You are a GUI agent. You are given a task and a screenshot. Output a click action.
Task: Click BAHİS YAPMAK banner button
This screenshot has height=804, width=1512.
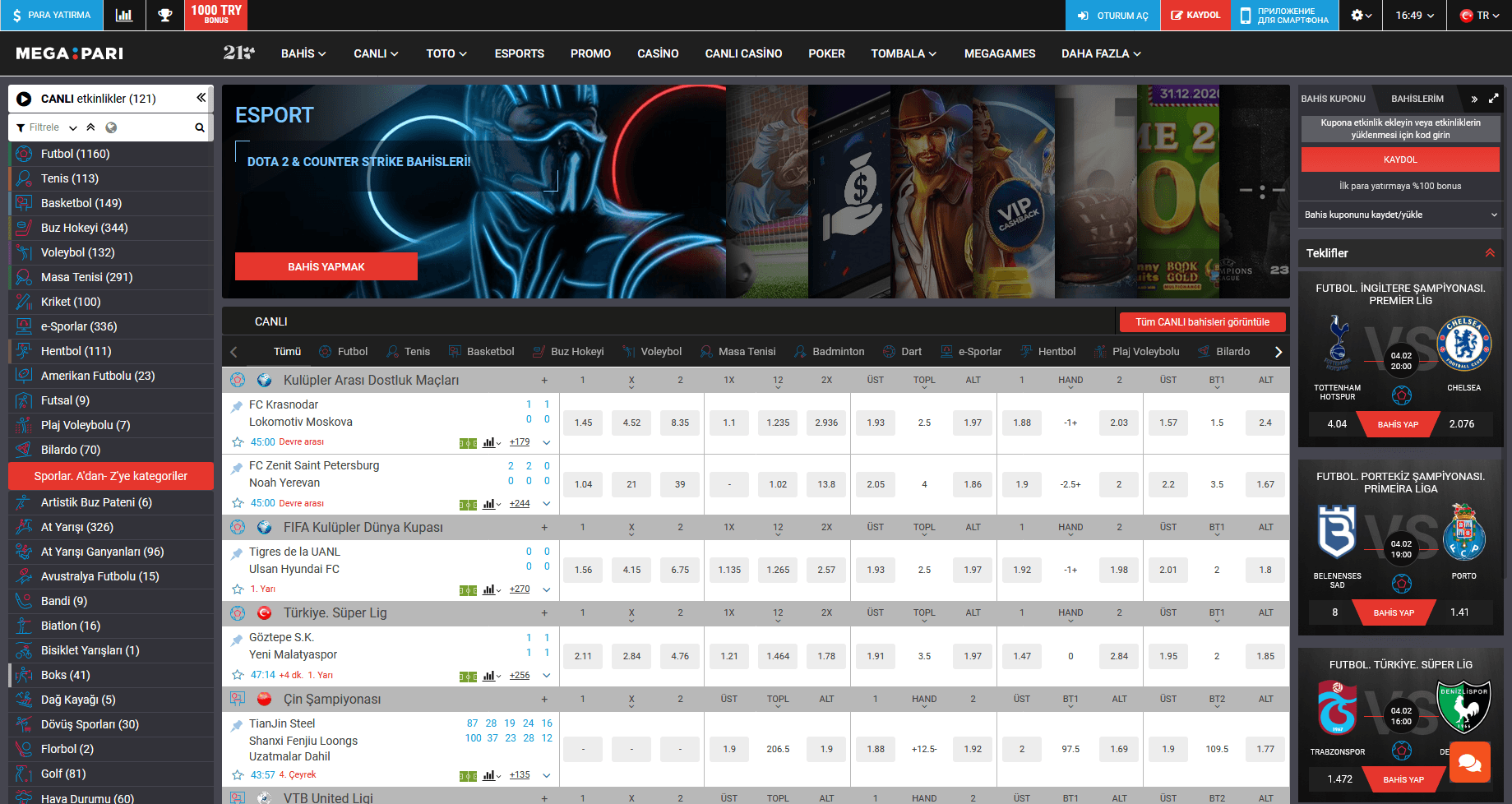click(326, 266)
